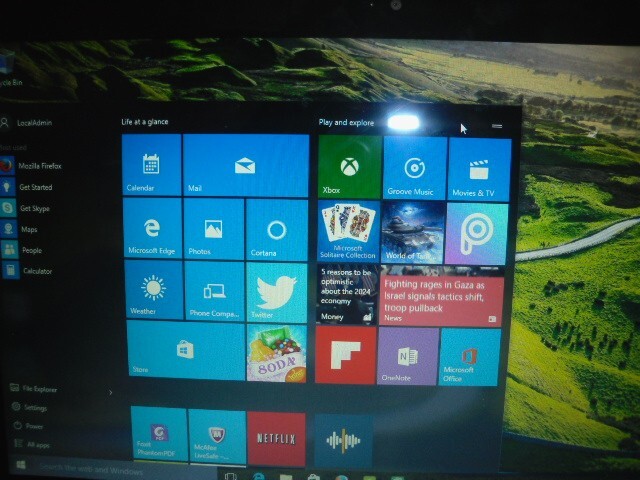Open Microsoft Solitaire Collection tile

point(348,231)
